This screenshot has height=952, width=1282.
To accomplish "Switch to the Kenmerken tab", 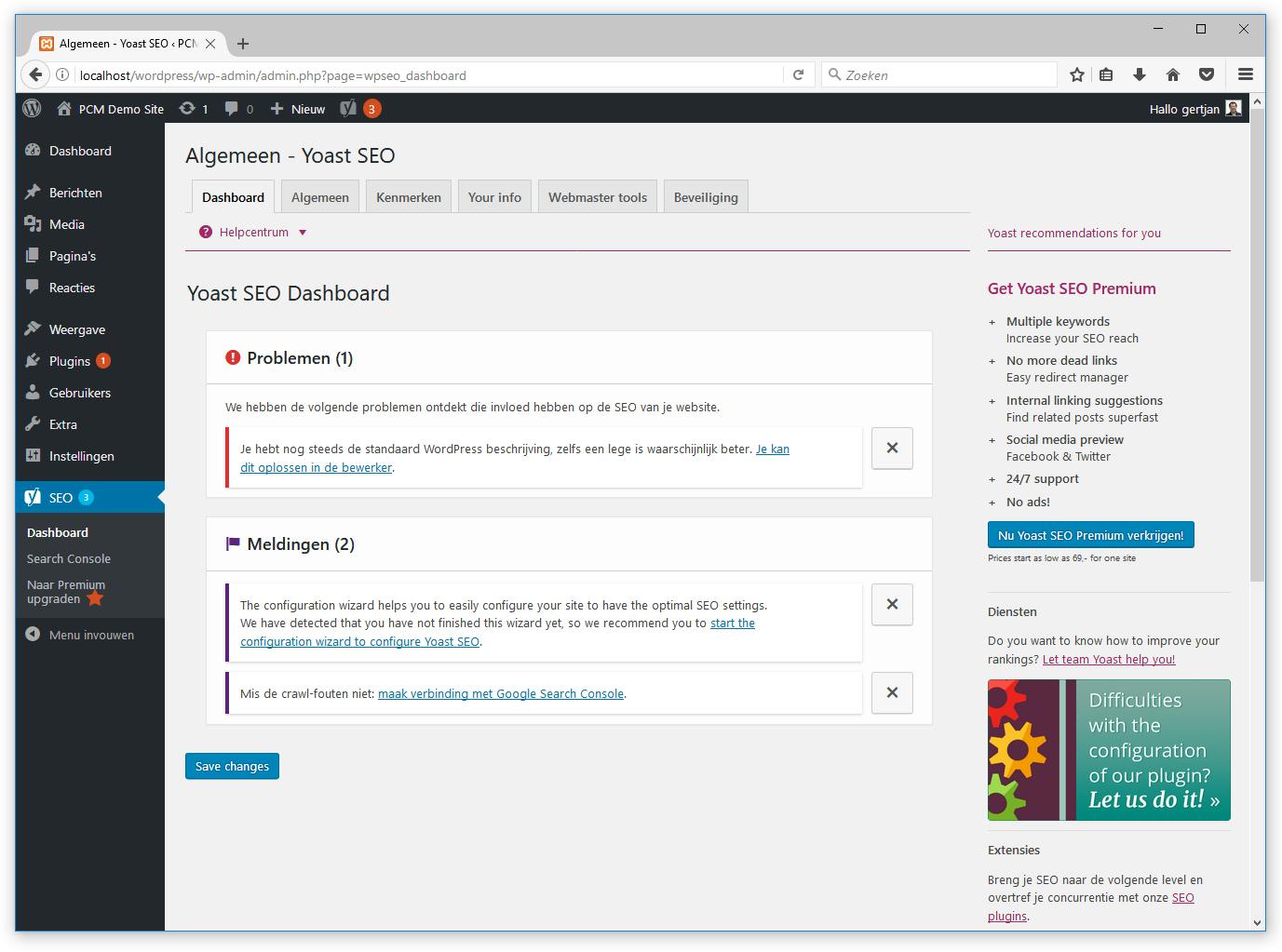I will (409, 197).
